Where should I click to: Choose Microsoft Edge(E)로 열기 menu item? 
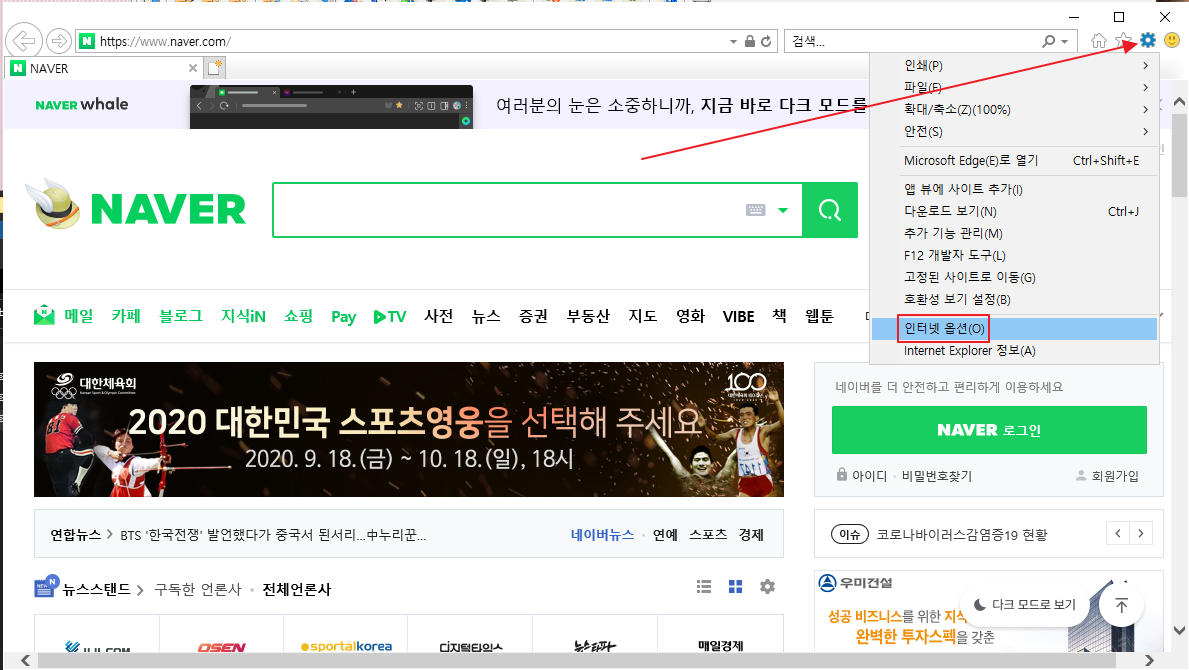point(1015,161)
